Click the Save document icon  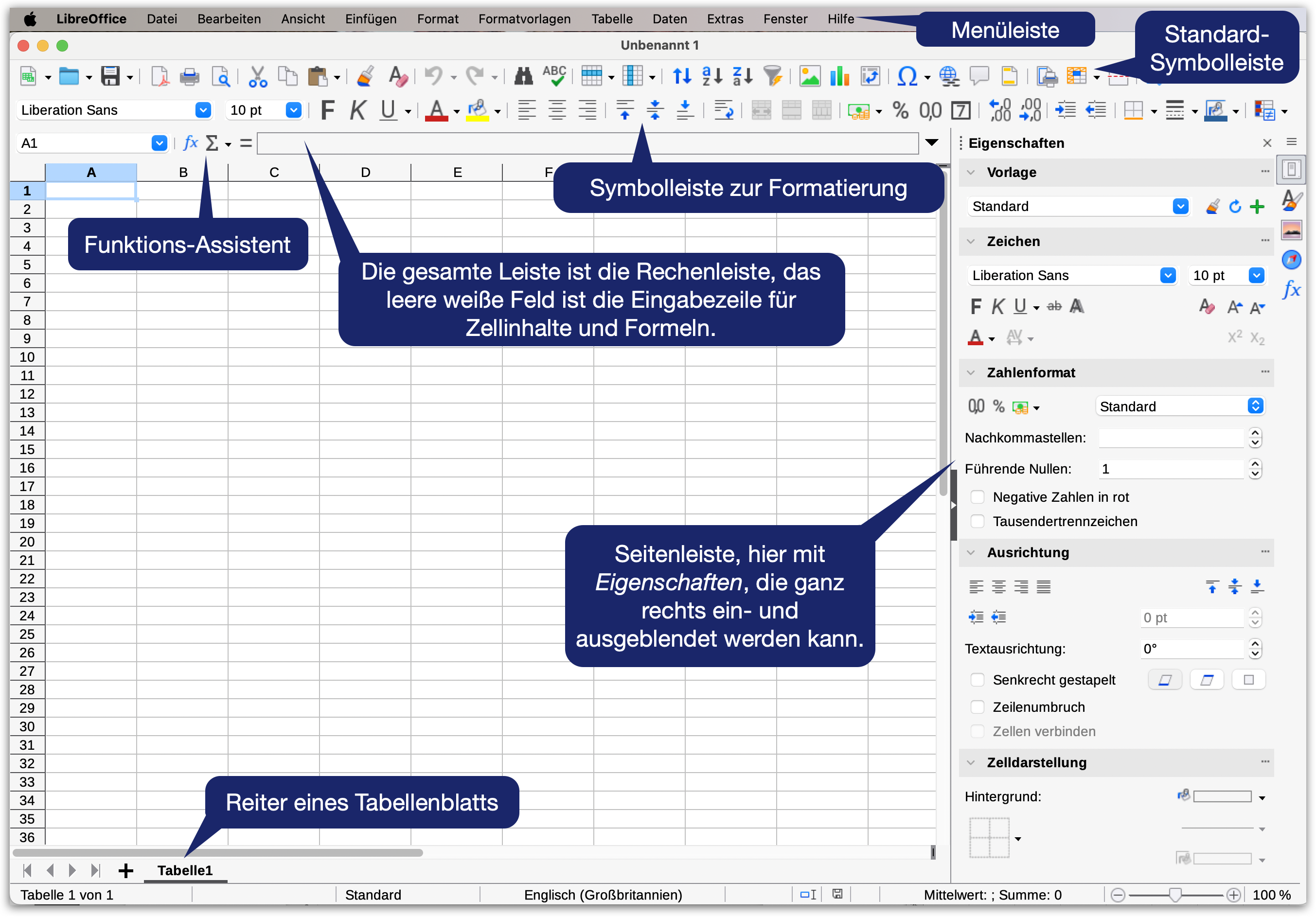(110, 76)
